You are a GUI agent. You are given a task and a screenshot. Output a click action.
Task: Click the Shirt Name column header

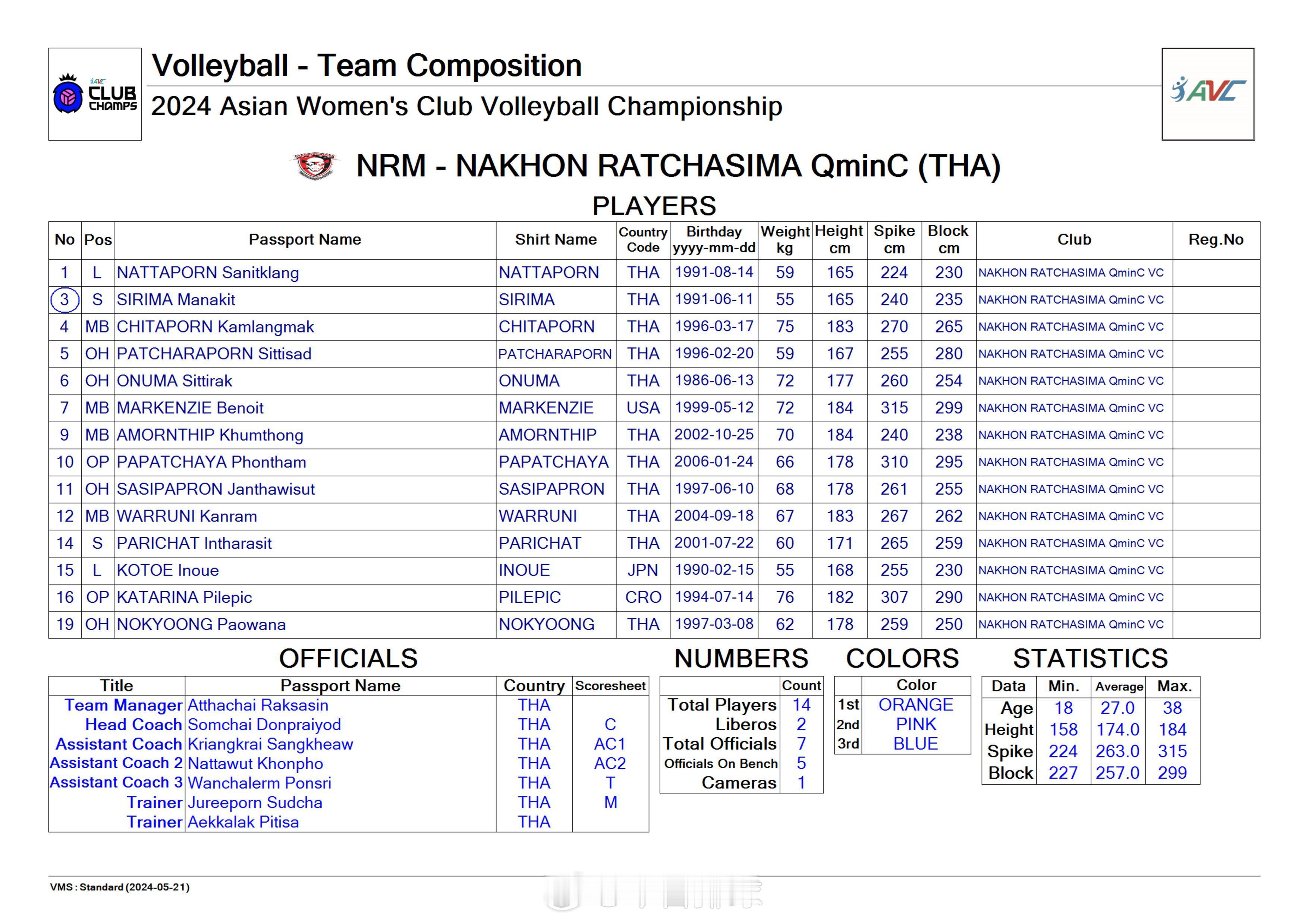[x=556, y=240]
